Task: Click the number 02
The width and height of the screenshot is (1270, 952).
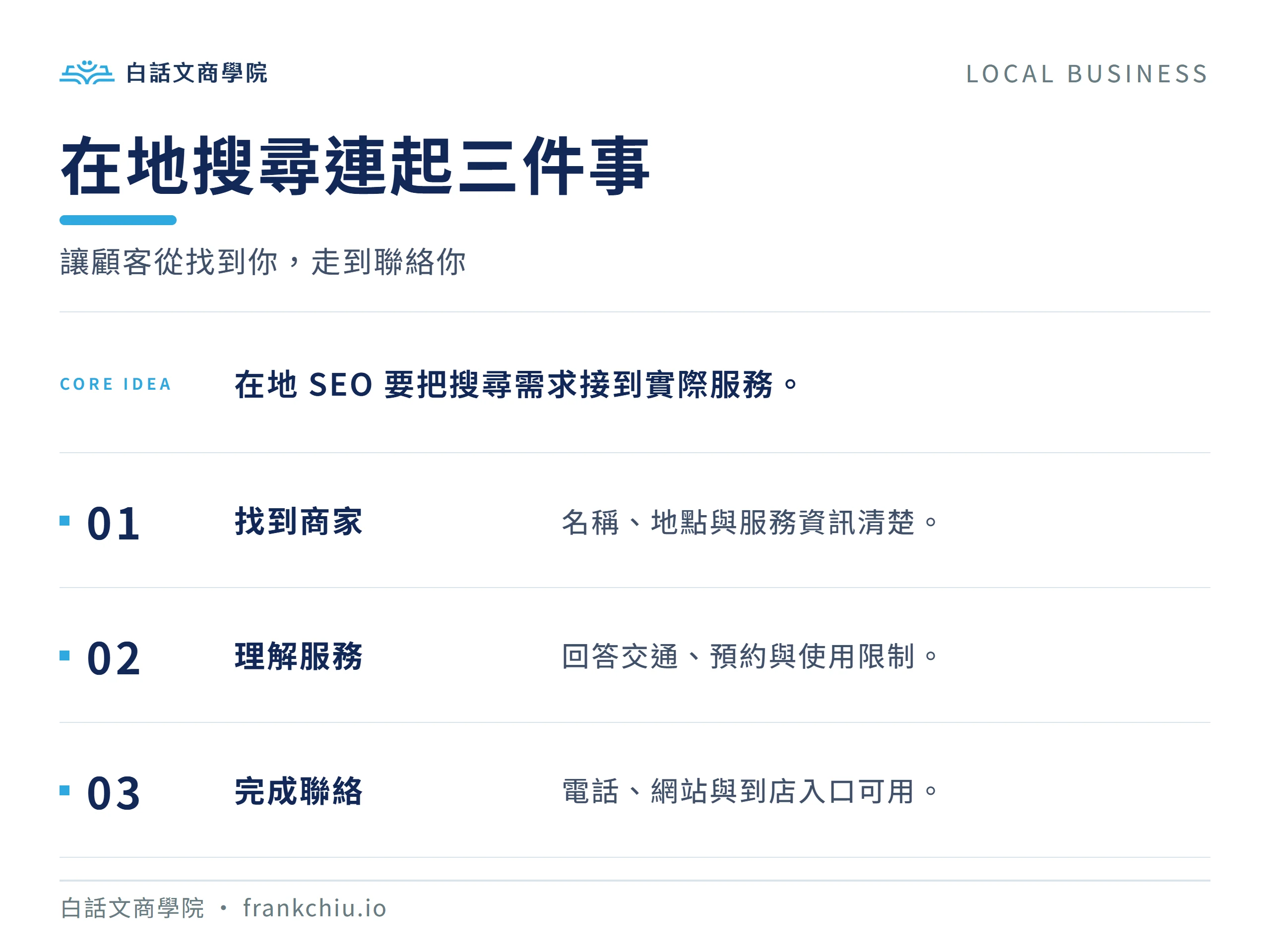Action: tap(113, 658)
